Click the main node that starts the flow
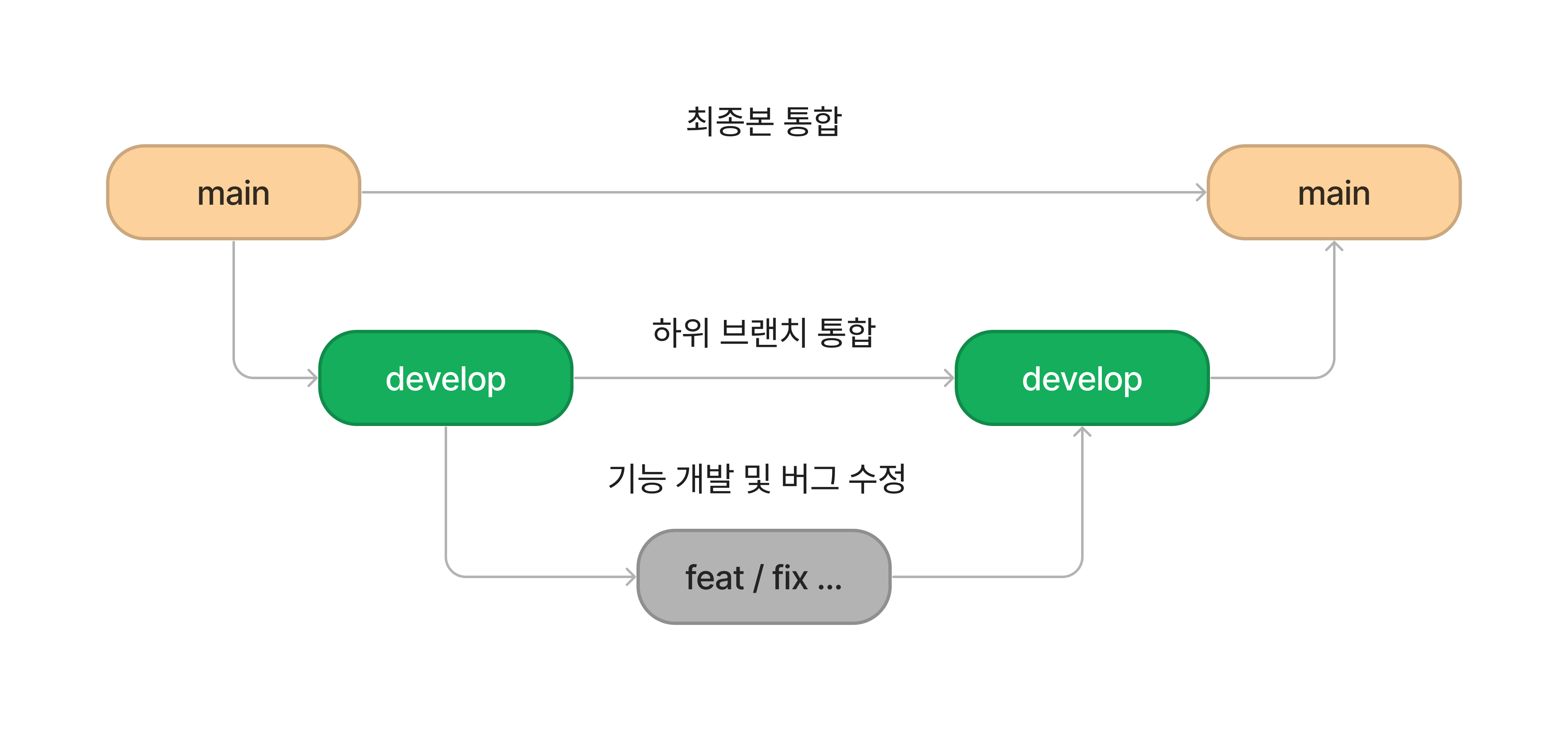 233,193
